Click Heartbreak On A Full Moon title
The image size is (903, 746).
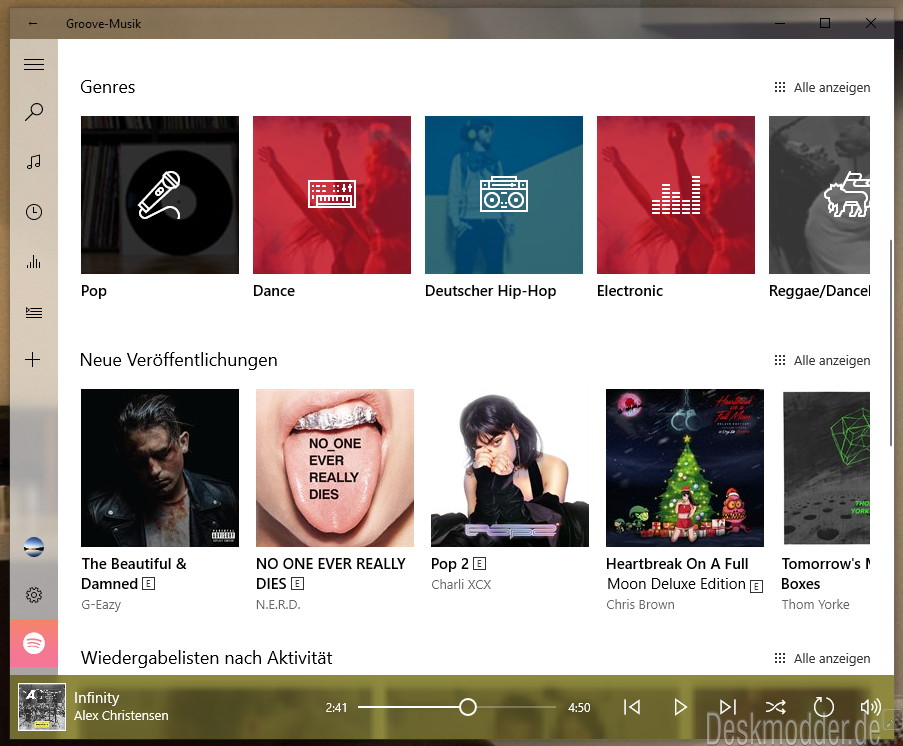point(677,574)
